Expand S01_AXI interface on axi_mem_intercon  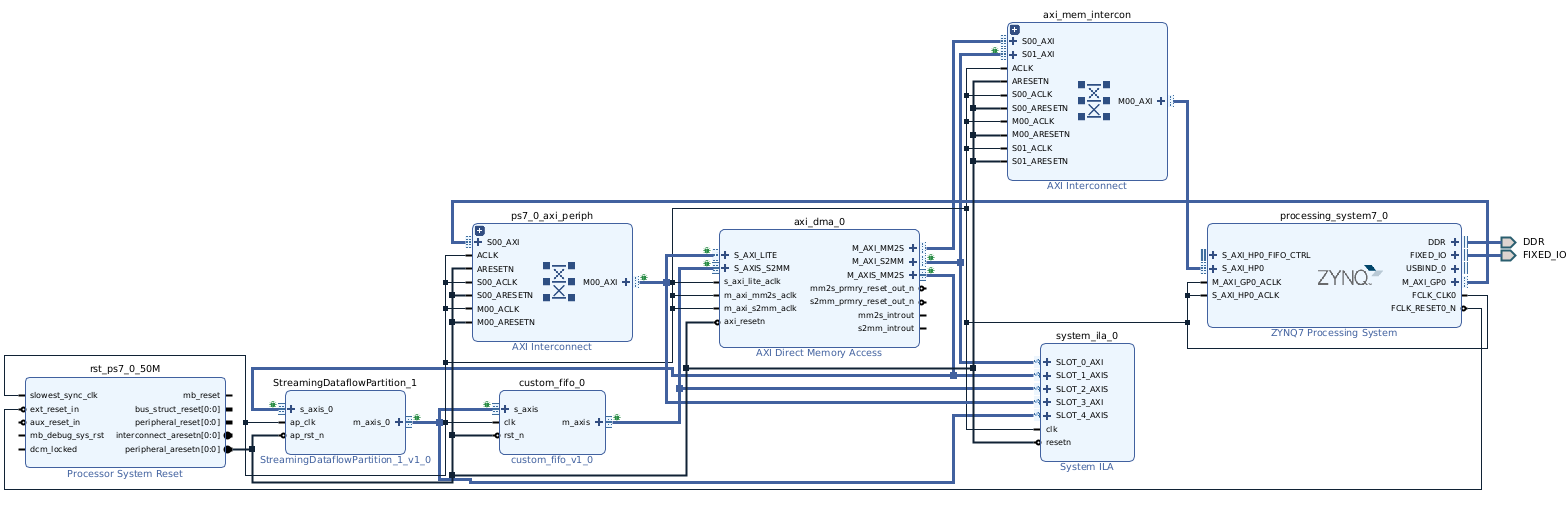point(1013,54)
